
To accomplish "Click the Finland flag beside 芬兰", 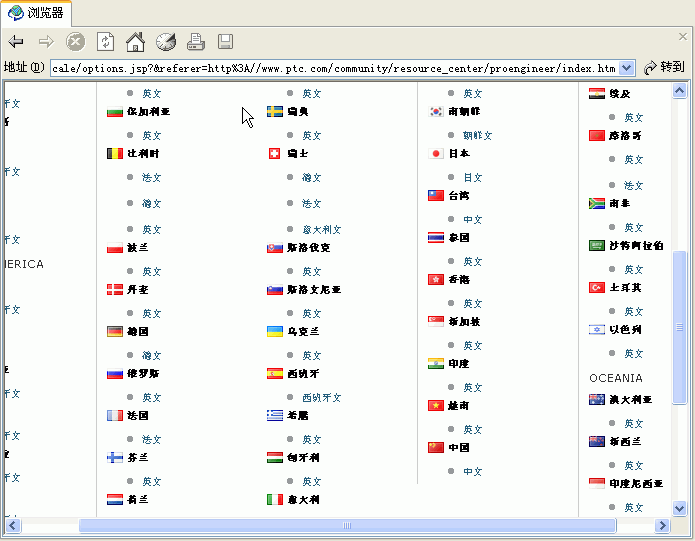I will click(x=115, y=458).
